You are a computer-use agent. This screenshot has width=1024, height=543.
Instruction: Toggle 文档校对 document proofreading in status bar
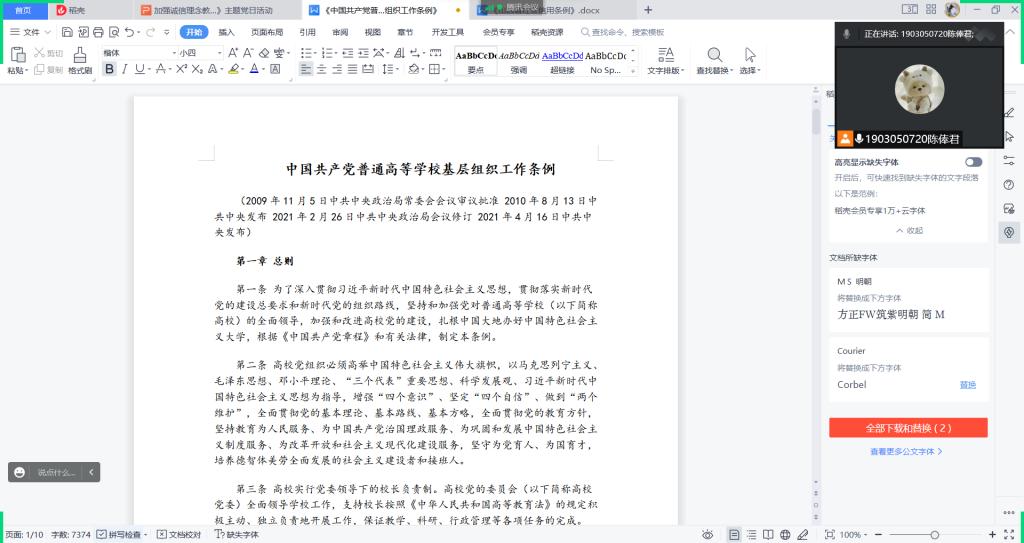(x=179, y=535)
